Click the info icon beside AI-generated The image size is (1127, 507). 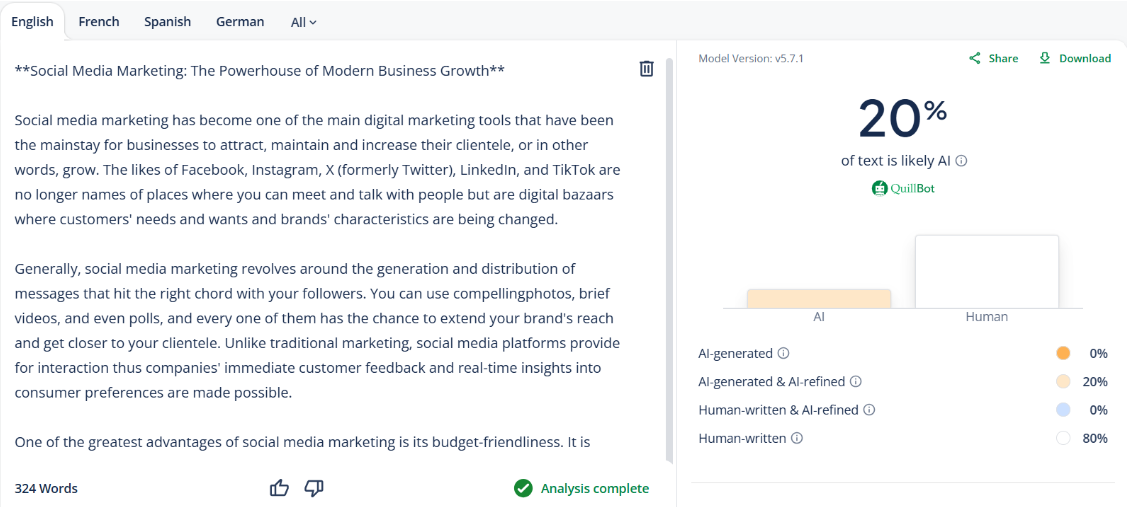click(784, 353)
